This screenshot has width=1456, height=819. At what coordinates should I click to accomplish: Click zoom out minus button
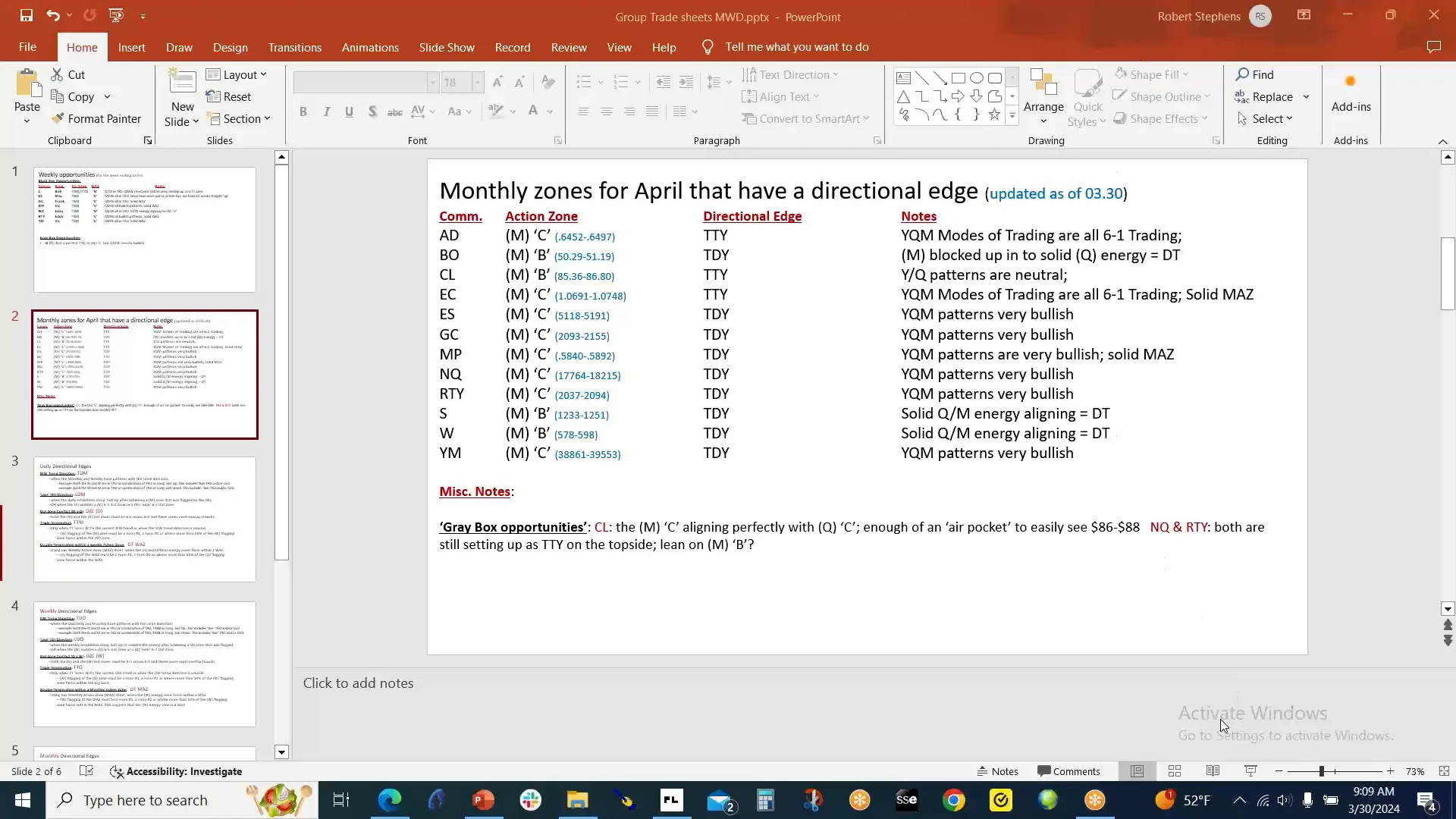pos(1279,771)
